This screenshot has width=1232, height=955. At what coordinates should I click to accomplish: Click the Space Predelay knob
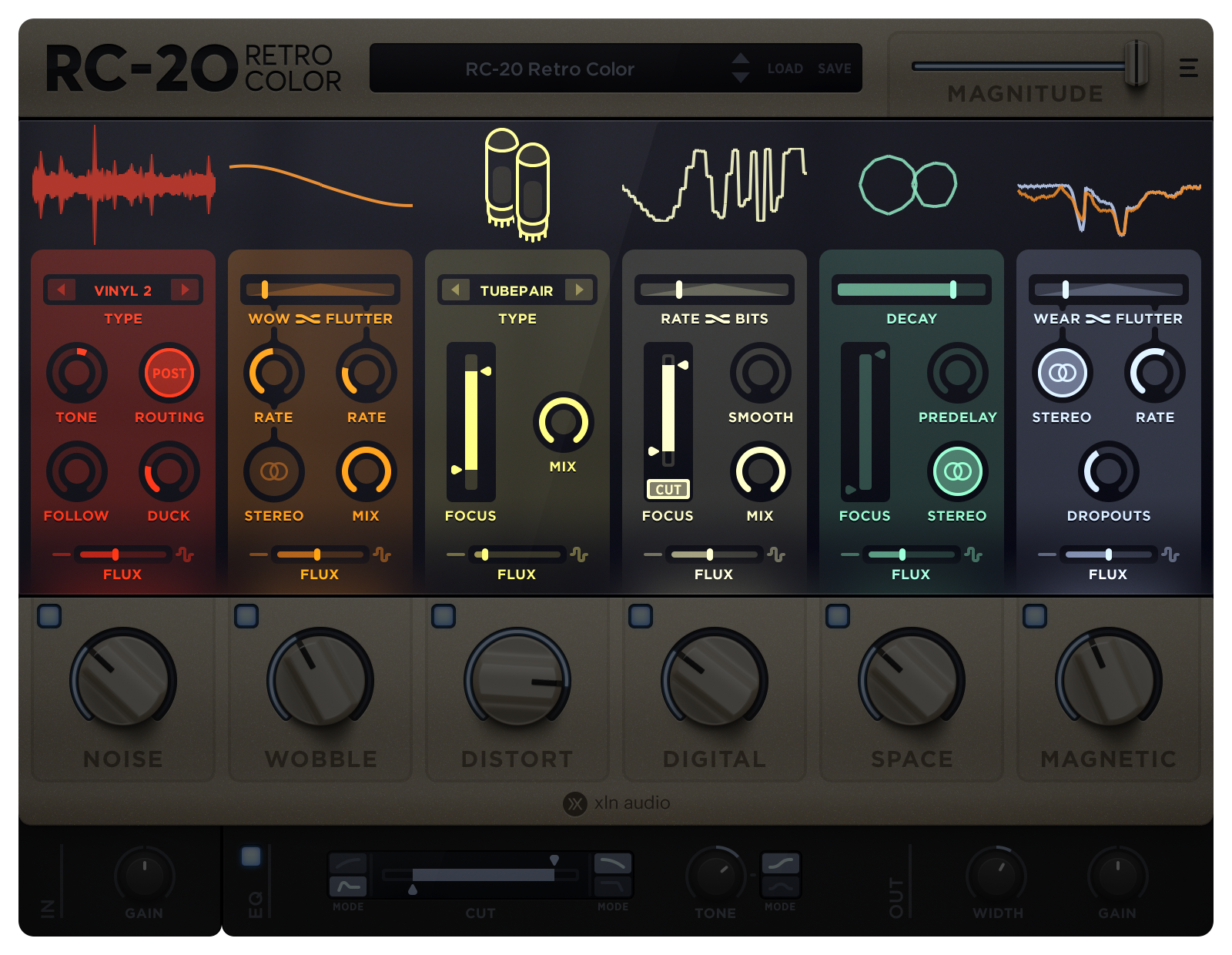(958, 373)
